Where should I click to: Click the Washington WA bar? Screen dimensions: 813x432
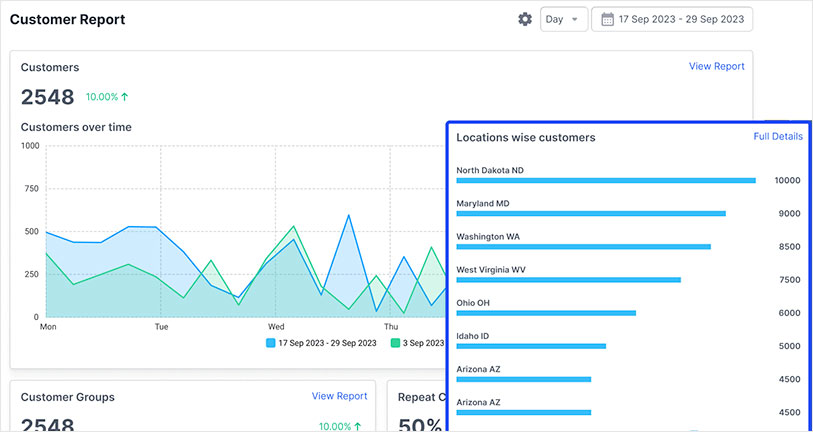(583, 247)
